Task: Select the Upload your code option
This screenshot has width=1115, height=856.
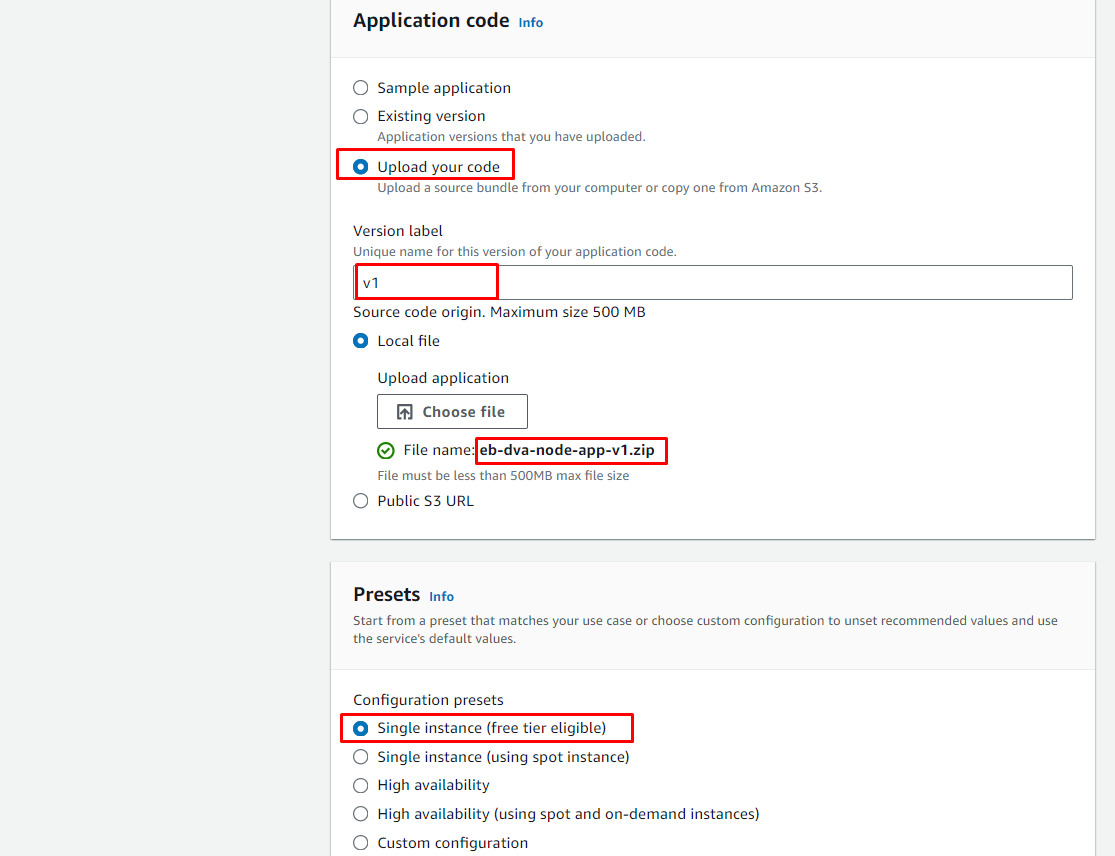Action: coord(361,167)
